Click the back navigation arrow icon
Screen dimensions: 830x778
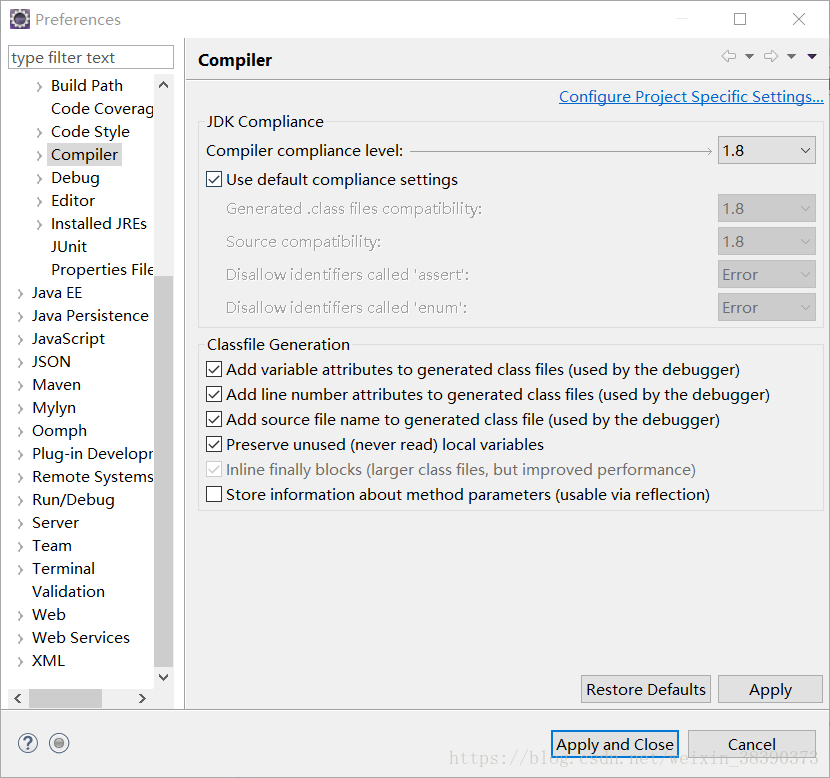[x=729, y=56]
